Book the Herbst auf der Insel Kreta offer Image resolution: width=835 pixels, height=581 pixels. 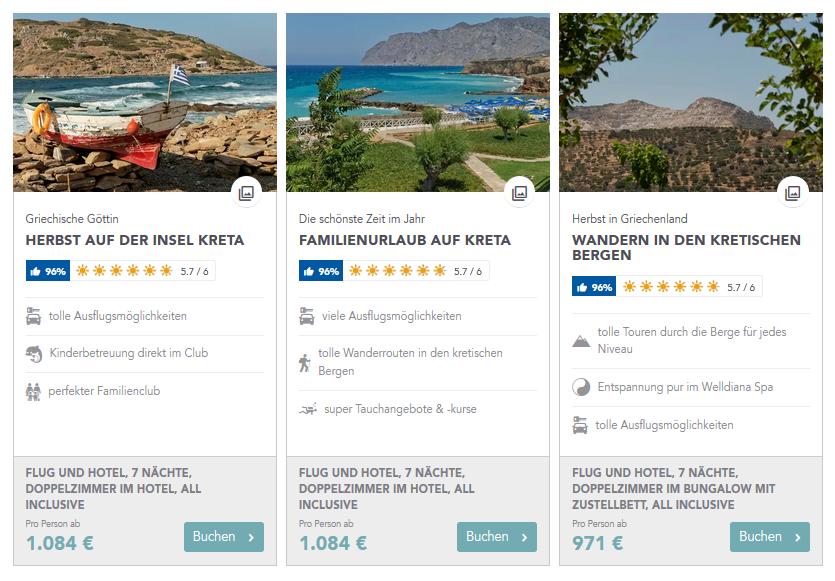click(224, 537)
